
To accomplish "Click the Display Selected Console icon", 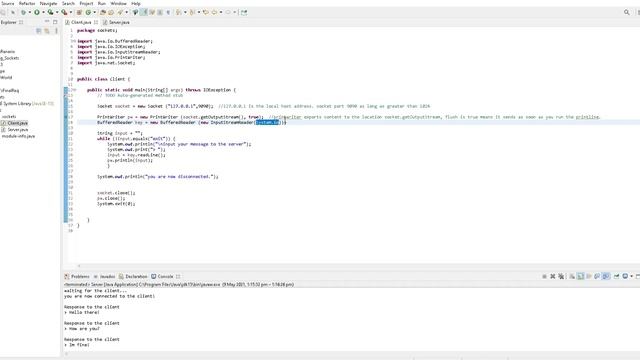I will [625, 276].
